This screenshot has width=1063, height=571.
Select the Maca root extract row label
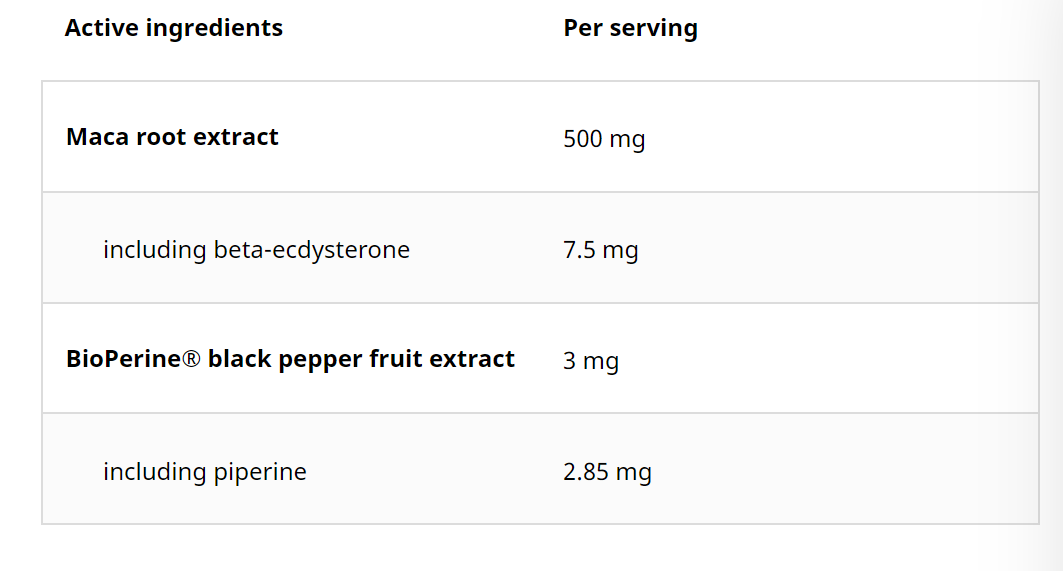(172, 137)
